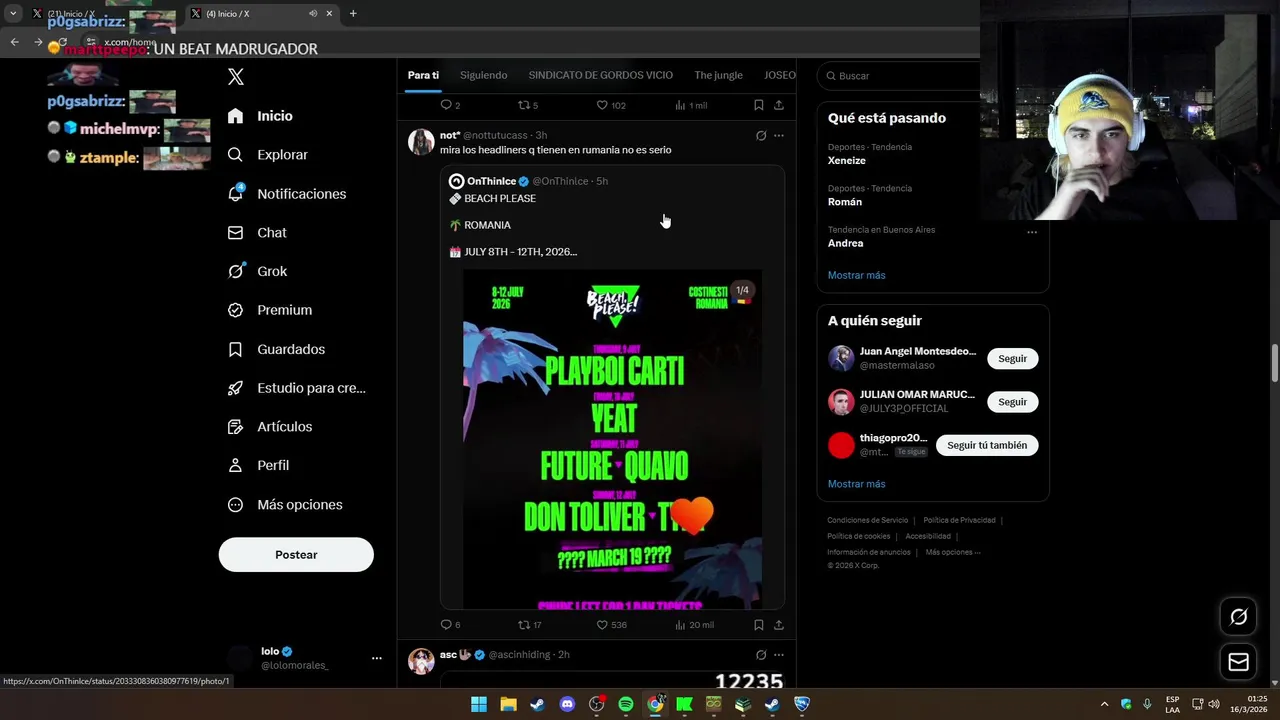Click Mostrar más under trends
This screenshot has width=1280, height=720.
(856, 275)
